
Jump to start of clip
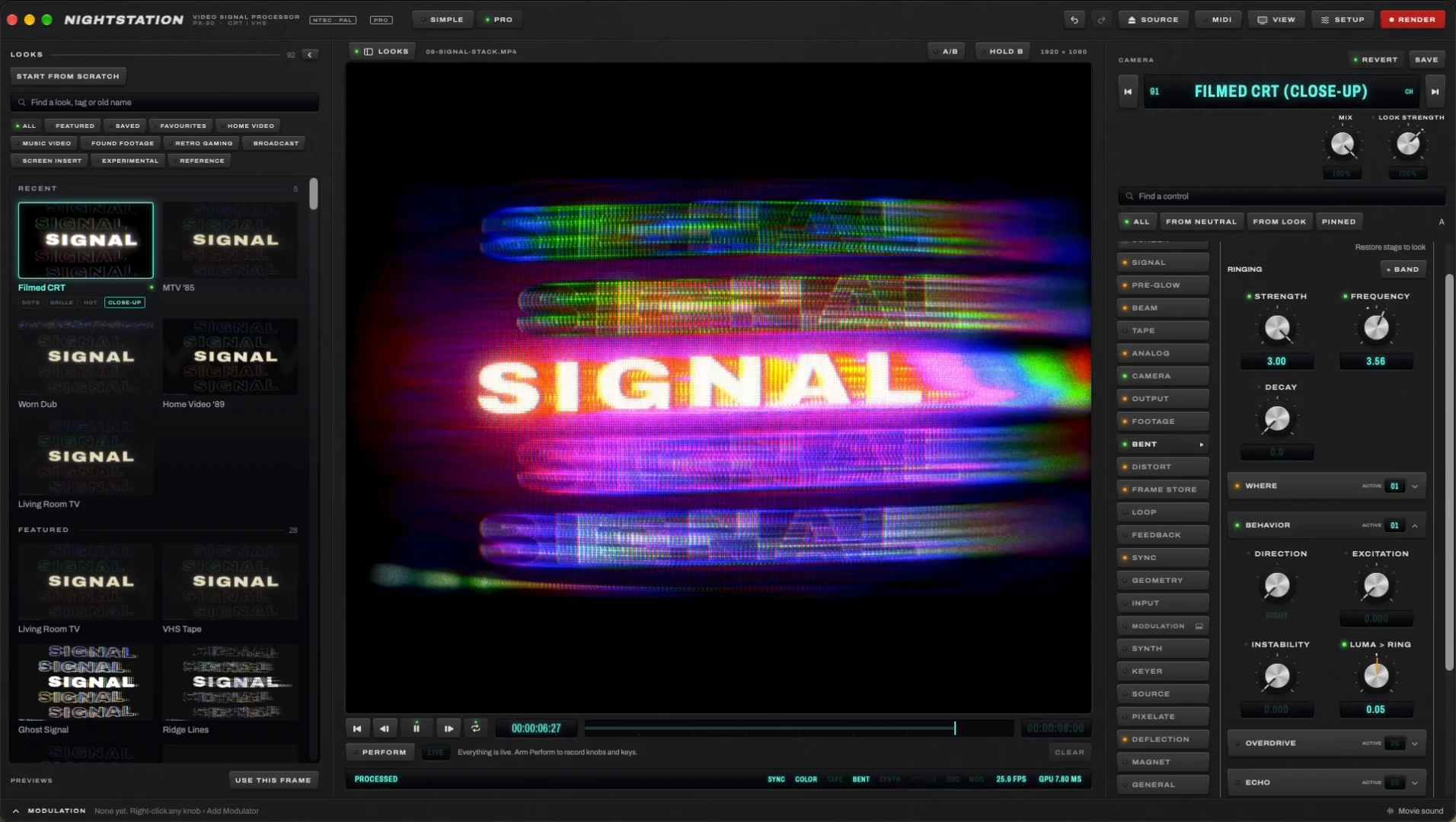[x=357, y=728]
